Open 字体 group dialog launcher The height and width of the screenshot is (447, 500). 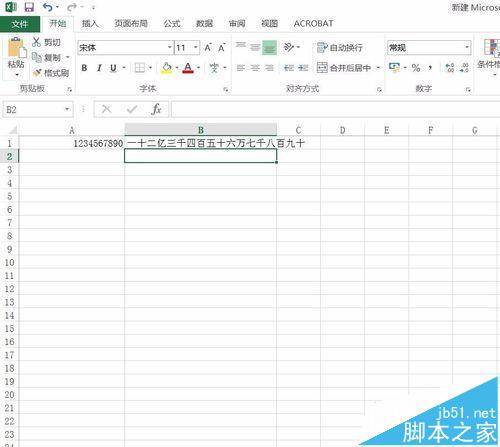[226, 89]
